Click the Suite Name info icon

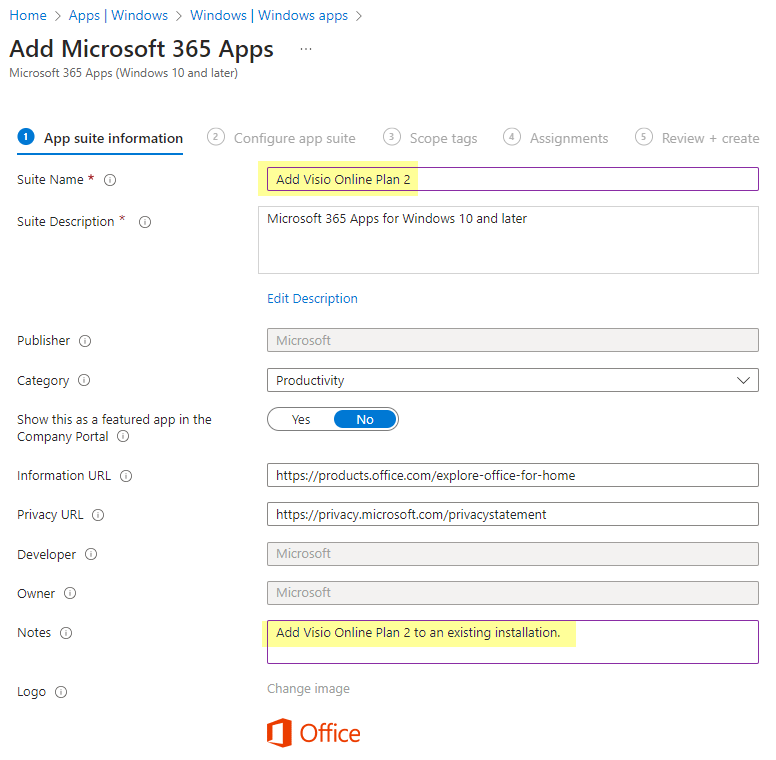(x=110, y=180)
